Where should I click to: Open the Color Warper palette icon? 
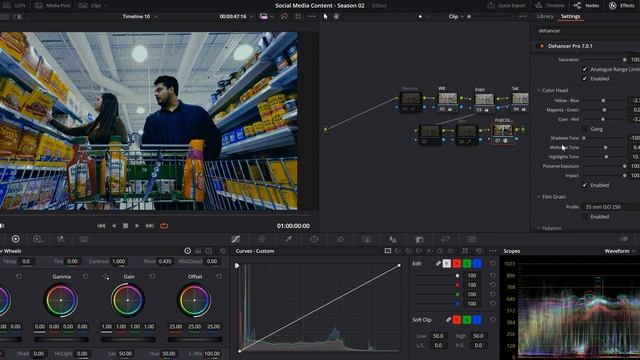pos(262,239)
